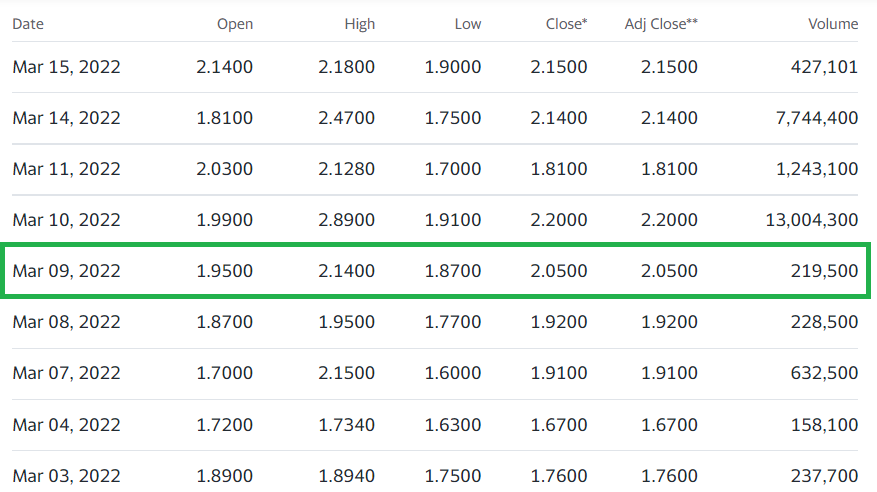877x492 pixels.
Task: Click the Close* column header
Action: (x=567, y=24)
